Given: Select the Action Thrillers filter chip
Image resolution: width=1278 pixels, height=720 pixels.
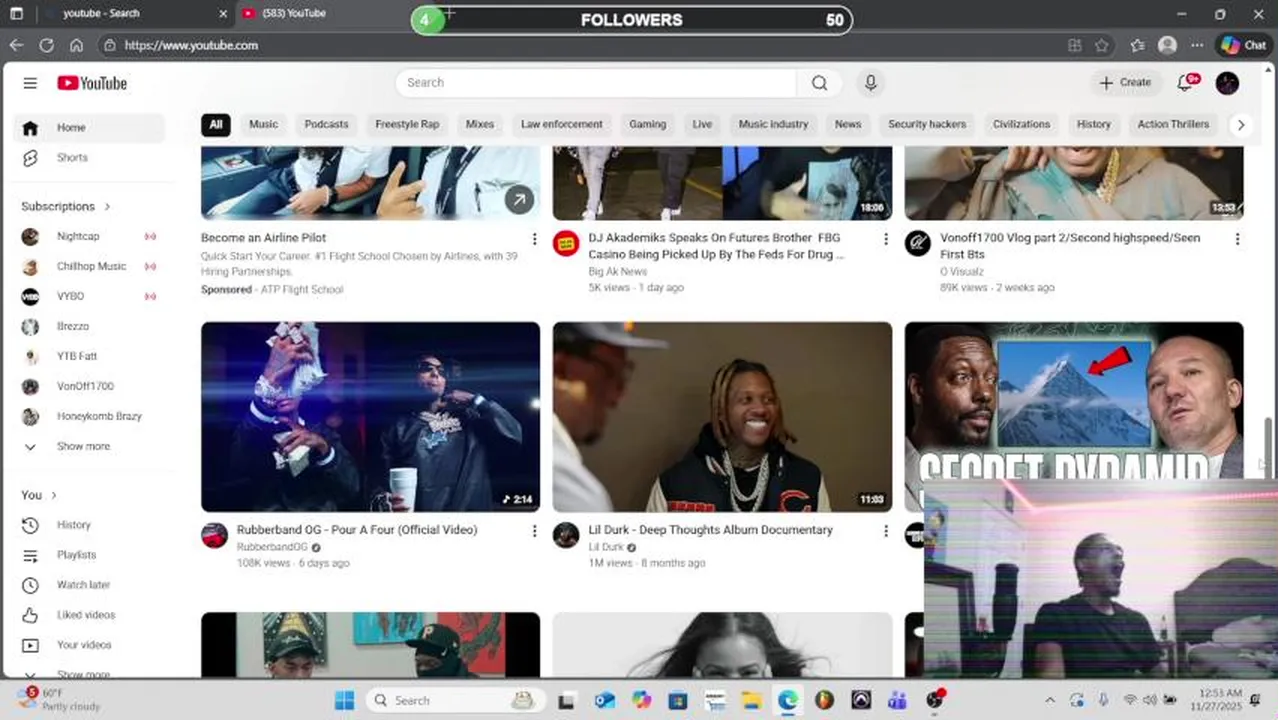Looking at the screenshot, I should 1173,124.
